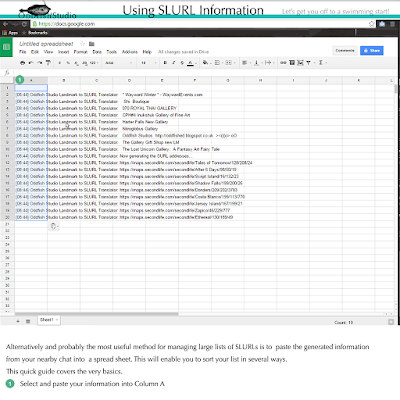Viewport: 400px width, 400px height.
Task: Toggle bold formatting
Action: point(165,63)
